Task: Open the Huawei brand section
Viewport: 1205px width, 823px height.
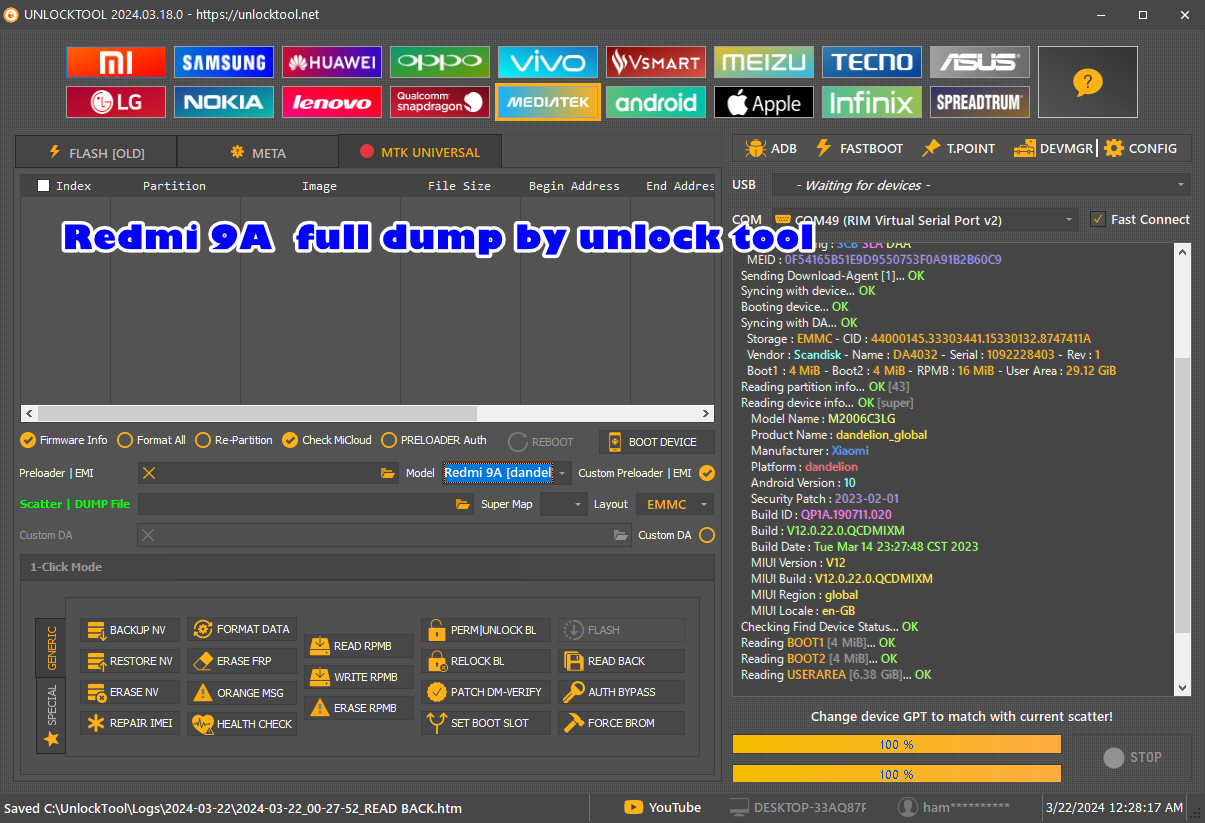Action: pos(332,62)
